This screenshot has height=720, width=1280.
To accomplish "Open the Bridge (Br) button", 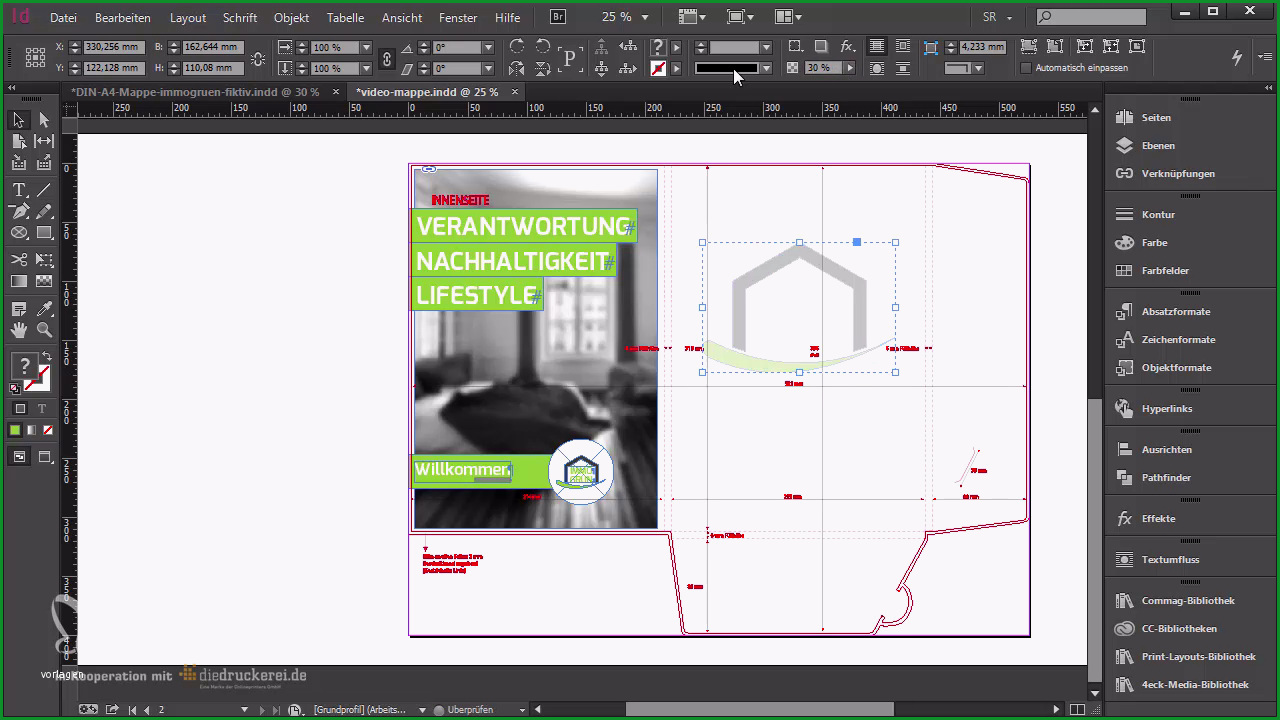I will click(x=558, y=17).
